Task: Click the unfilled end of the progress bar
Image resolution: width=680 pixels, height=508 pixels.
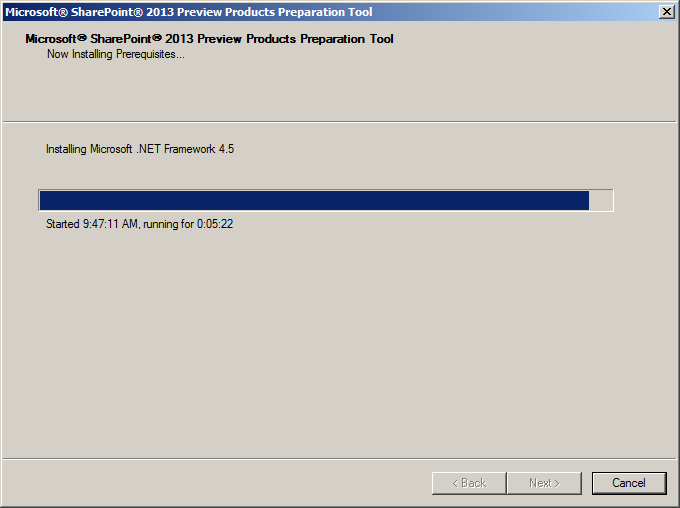Action: coord(601,201)
